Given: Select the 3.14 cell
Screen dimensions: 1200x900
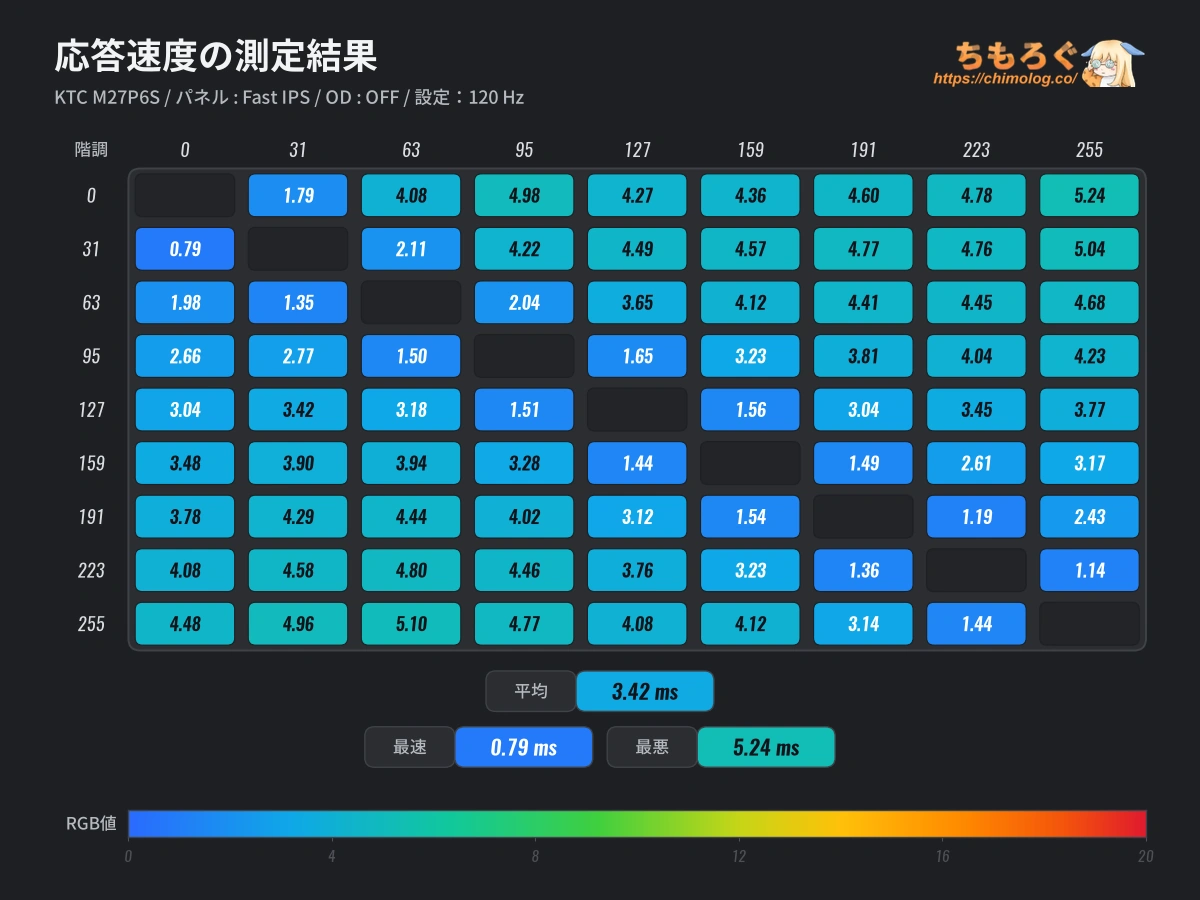Looking at the screenshot, I should coord(863,624).
